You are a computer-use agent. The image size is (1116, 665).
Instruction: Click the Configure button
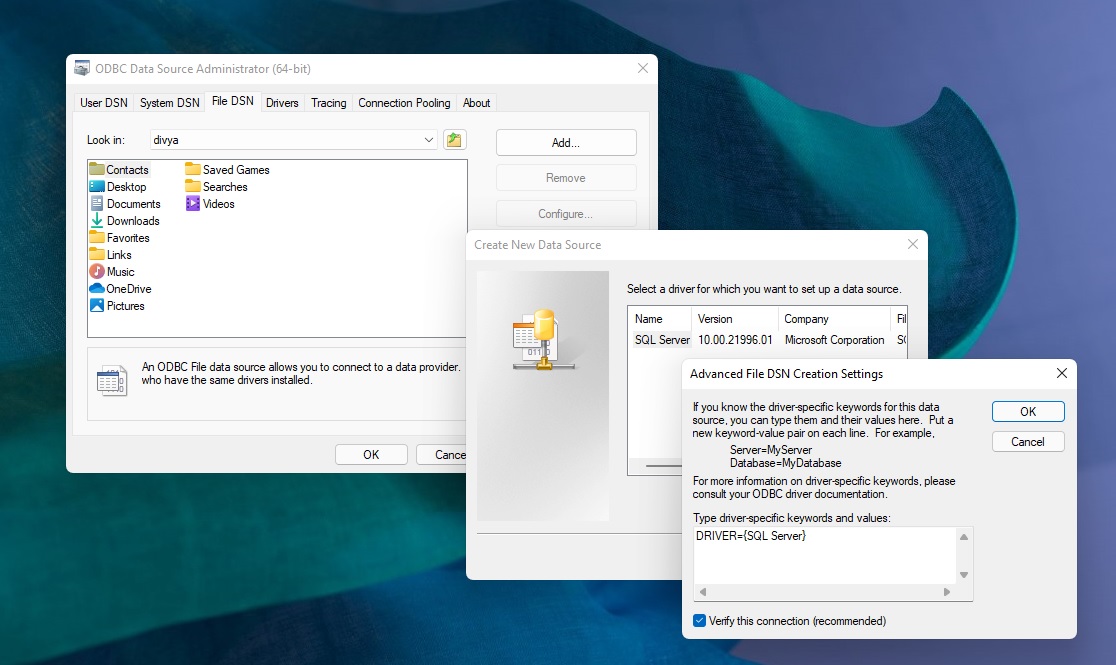pyautogui.click(x=565, y=213)
